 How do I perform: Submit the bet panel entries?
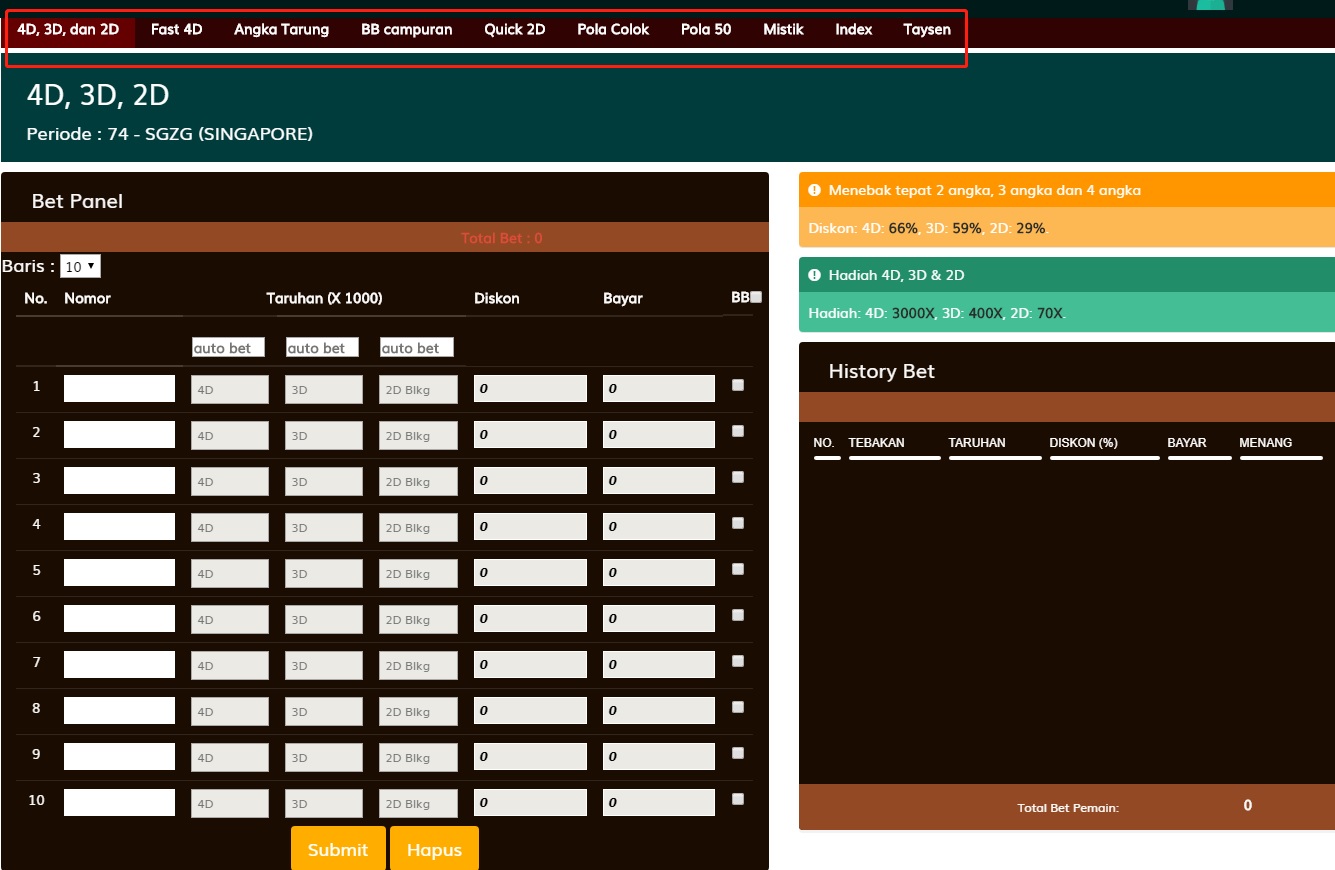[338, 849]
